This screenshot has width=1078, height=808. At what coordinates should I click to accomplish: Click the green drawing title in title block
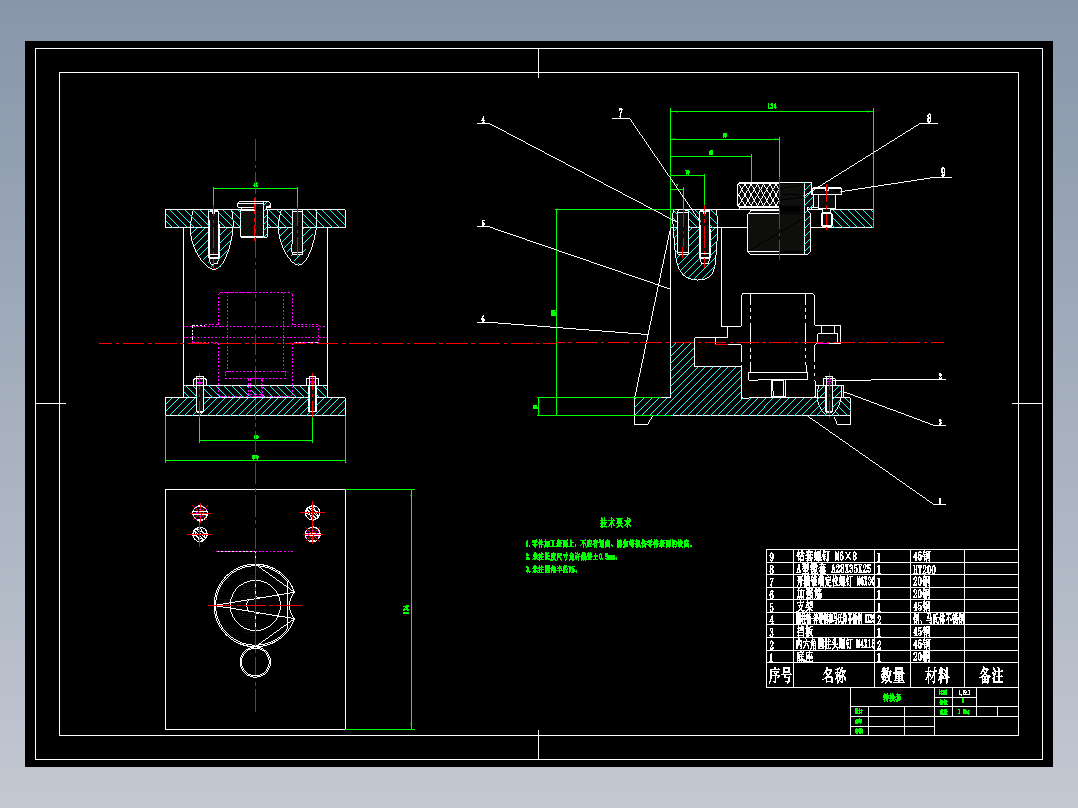tap(892, 698)
